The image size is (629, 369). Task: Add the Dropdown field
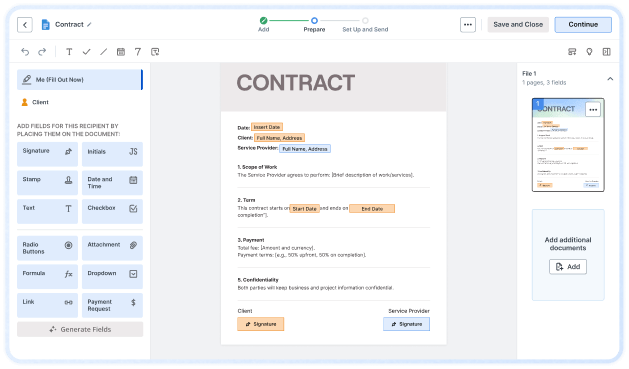112,276
